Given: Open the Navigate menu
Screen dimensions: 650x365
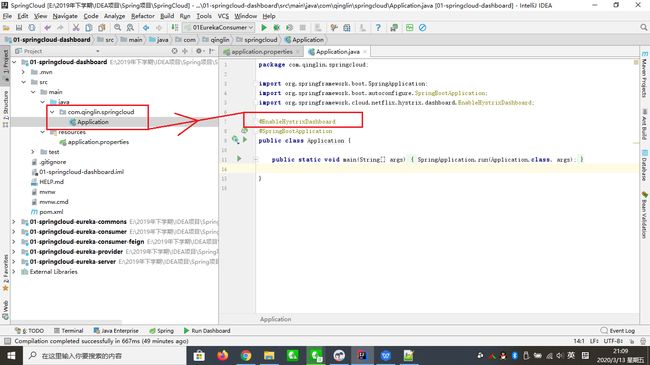Looking at the screenshot, I should click(x=65, y=16).
